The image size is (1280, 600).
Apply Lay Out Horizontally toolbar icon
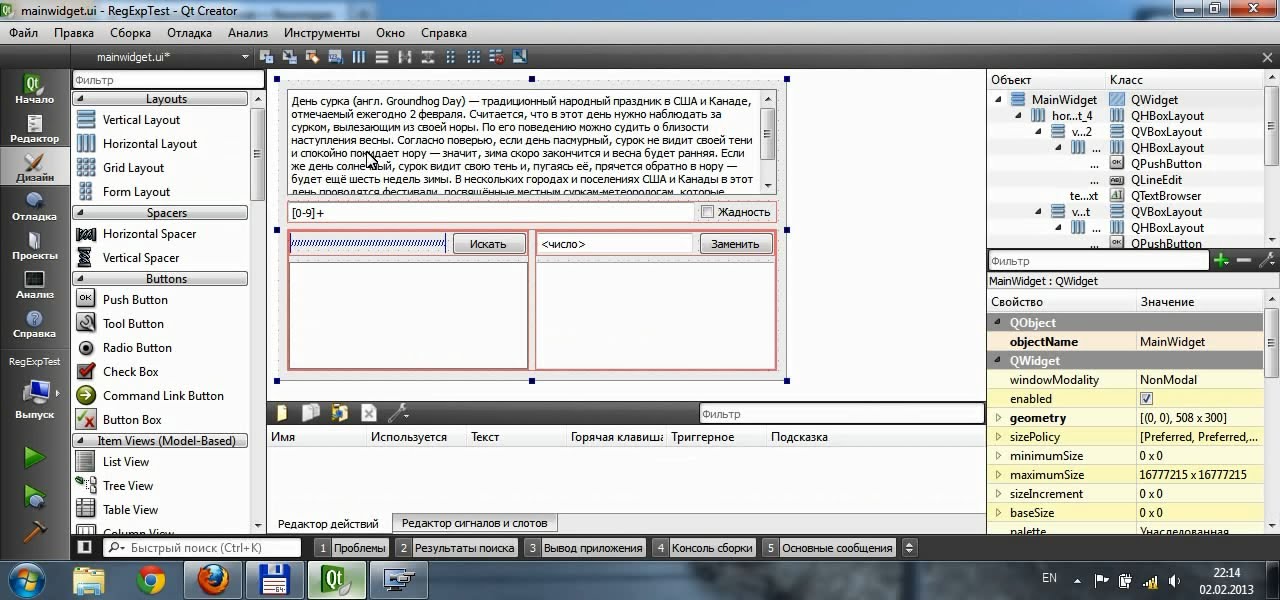pos(359,57)
